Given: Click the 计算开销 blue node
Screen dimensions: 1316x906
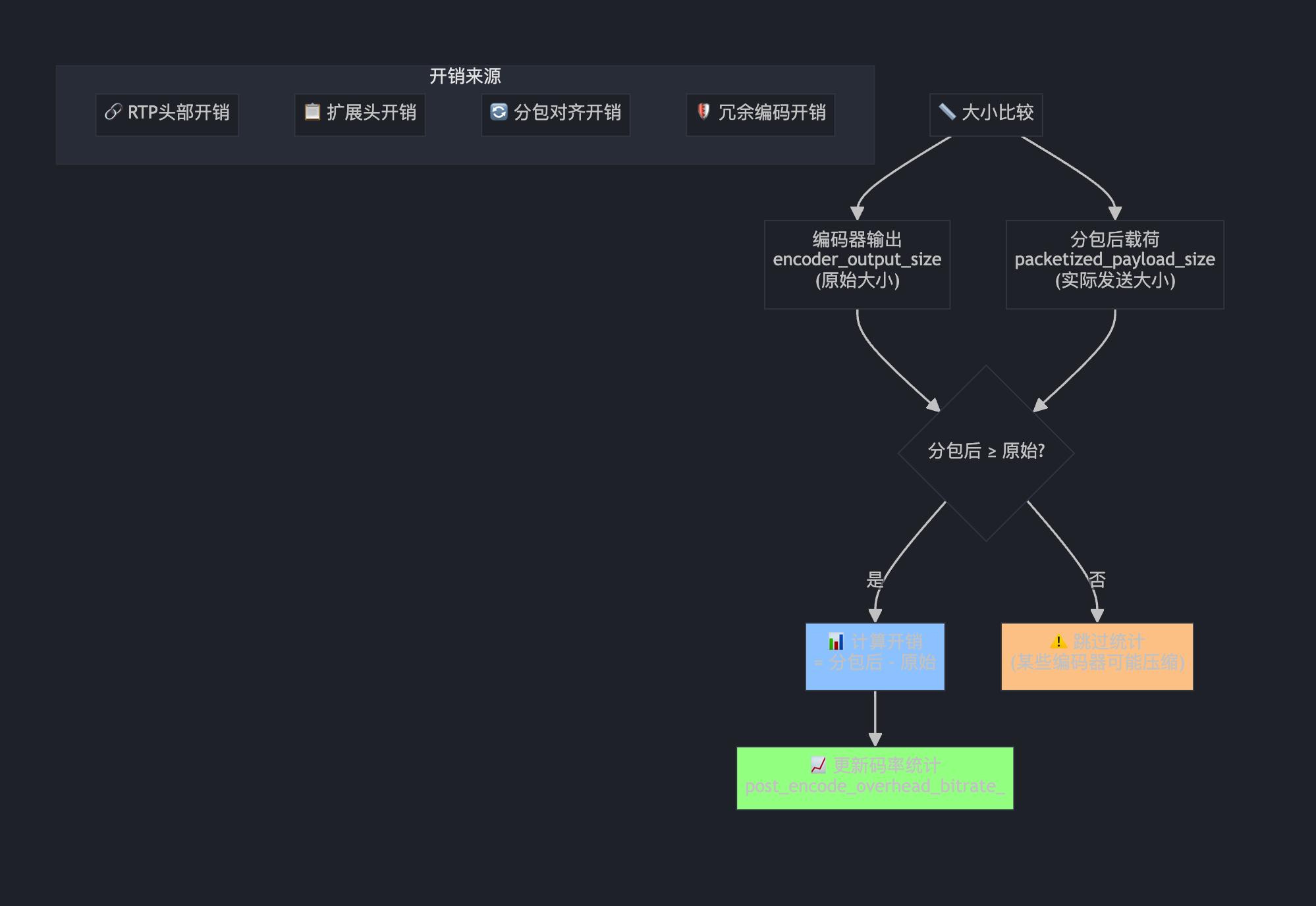Looking at the screenshot, I should pos(875,656).
